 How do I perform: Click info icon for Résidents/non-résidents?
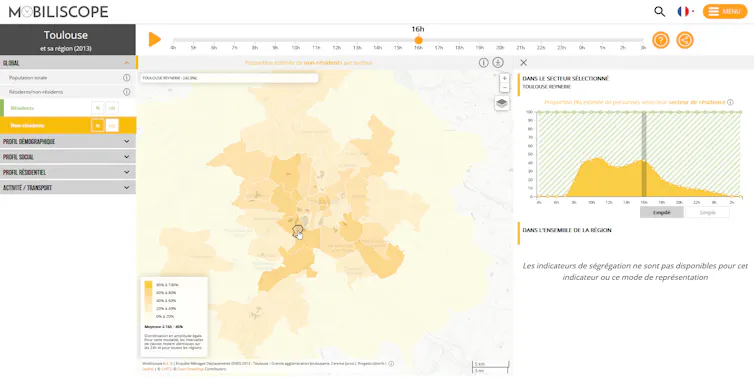(x=126, y=92)
